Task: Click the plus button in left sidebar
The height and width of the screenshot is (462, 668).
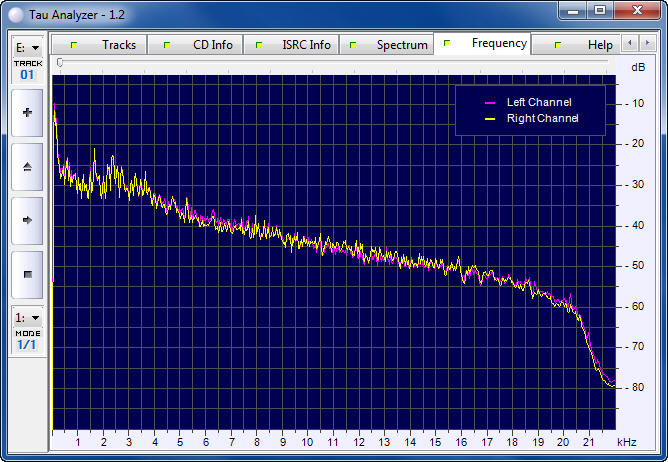Action: tap(27, 113)
